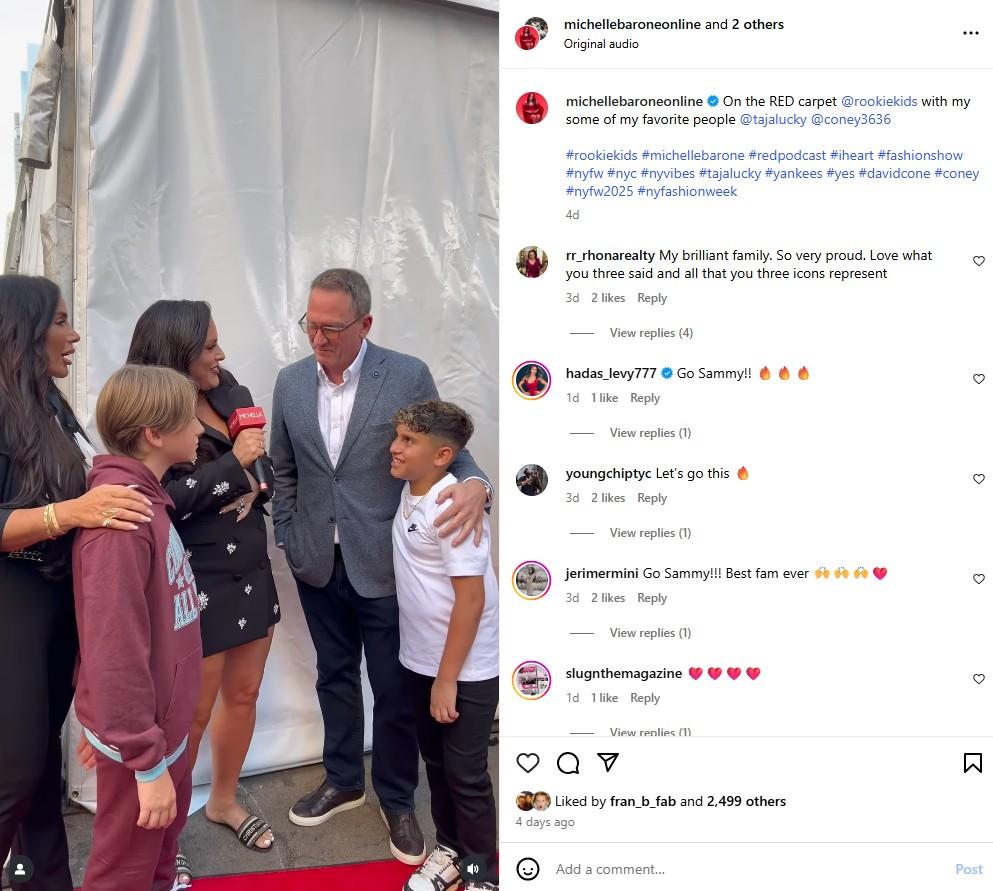The height and width of the screenshot is (891, 993).
Task: Like the post with the heart icon
Action: (528, 762)
